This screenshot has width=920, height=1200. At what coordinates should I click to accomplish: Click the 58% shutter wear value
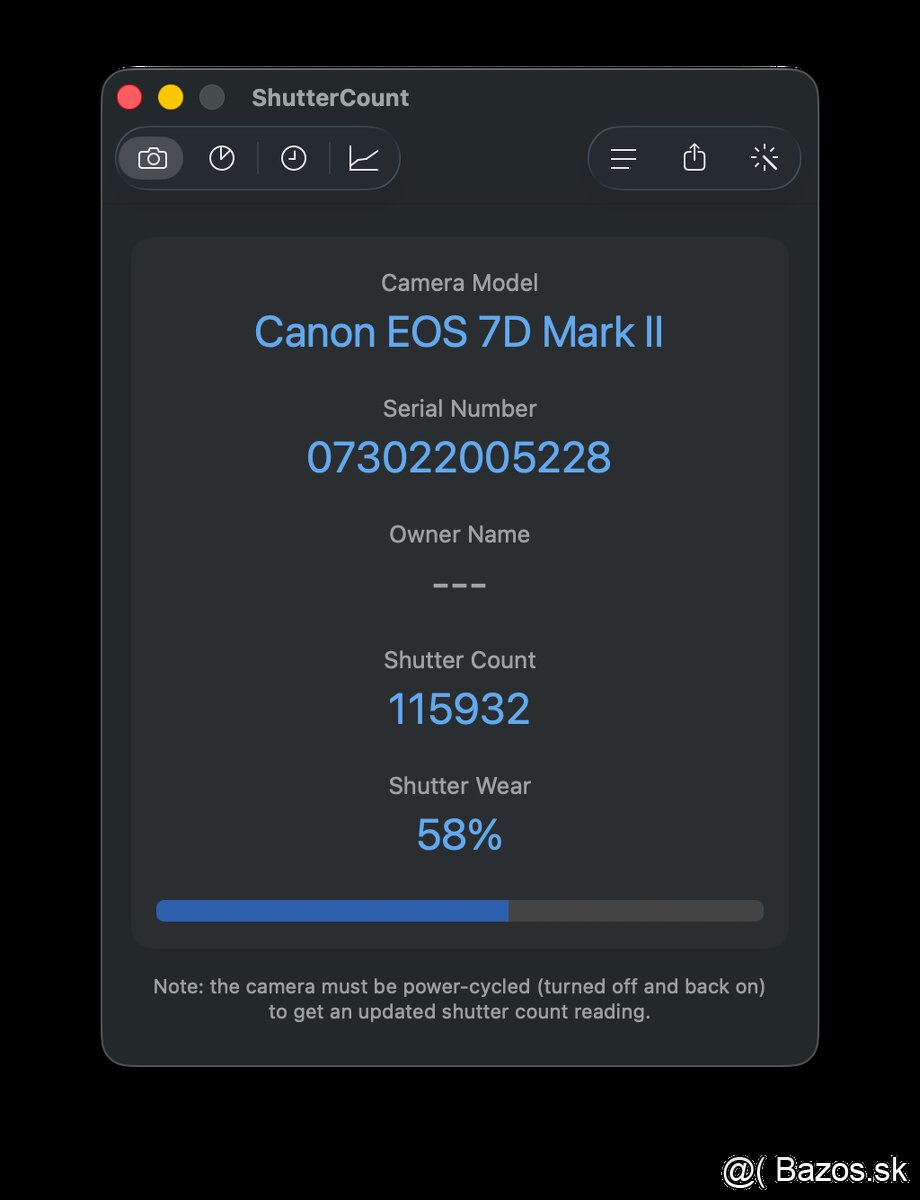(x=459, y=834)
